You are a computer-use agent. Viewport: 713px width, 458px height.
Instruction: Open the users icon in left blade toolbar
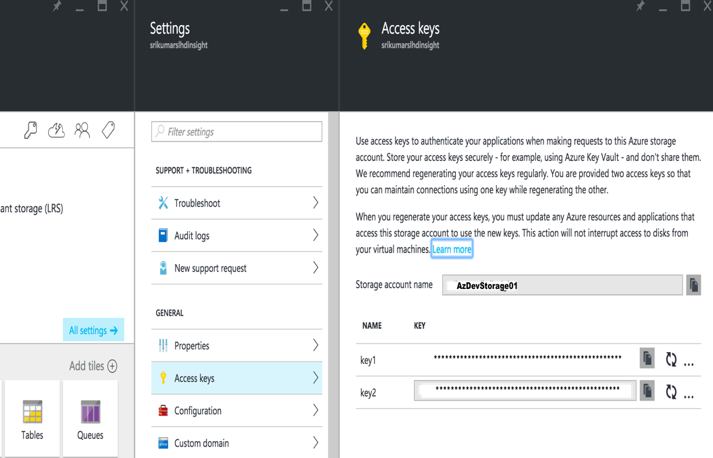(82, 131)
